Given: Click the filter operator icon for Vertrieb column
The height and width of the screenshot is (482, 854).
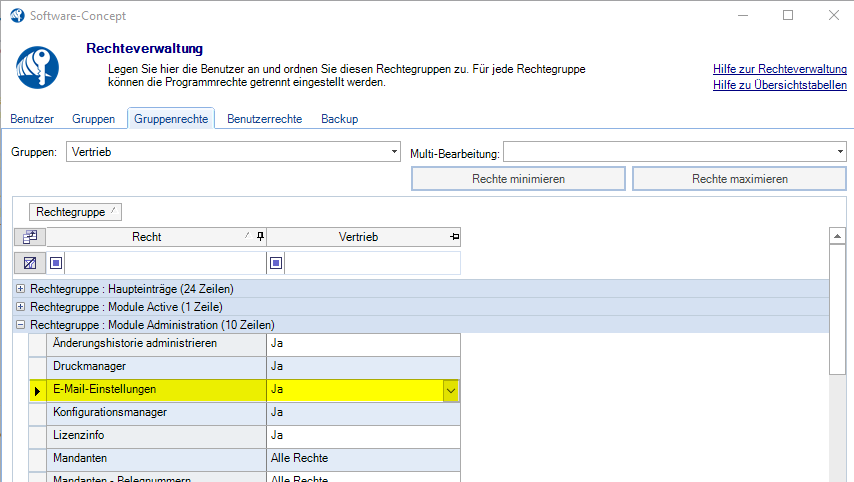Looking at the screenshot, I should pyautogui.click(x=277, y=263).
